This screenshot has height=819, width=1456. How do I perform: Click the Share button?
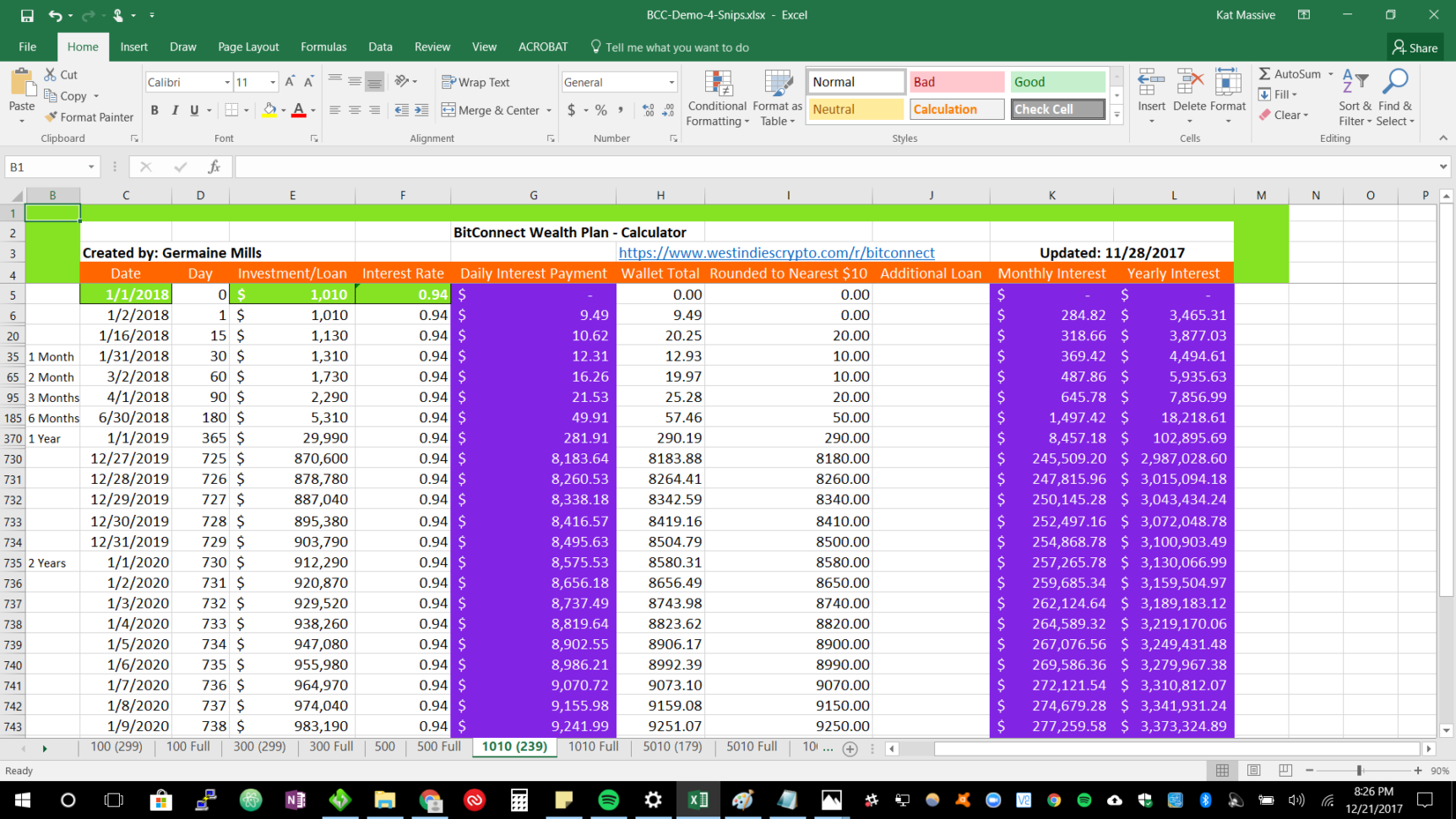[1415, 47]
